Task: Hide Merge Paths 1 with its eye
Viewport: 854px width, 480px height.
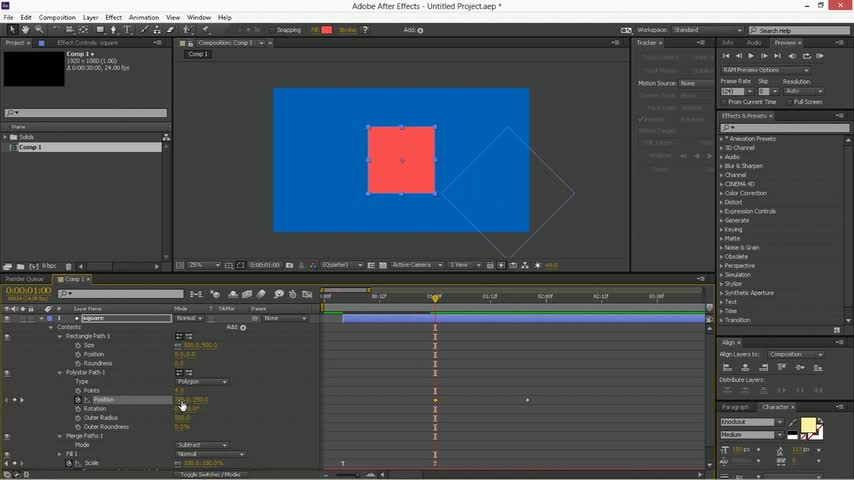Action: click(x=7, y=436)
